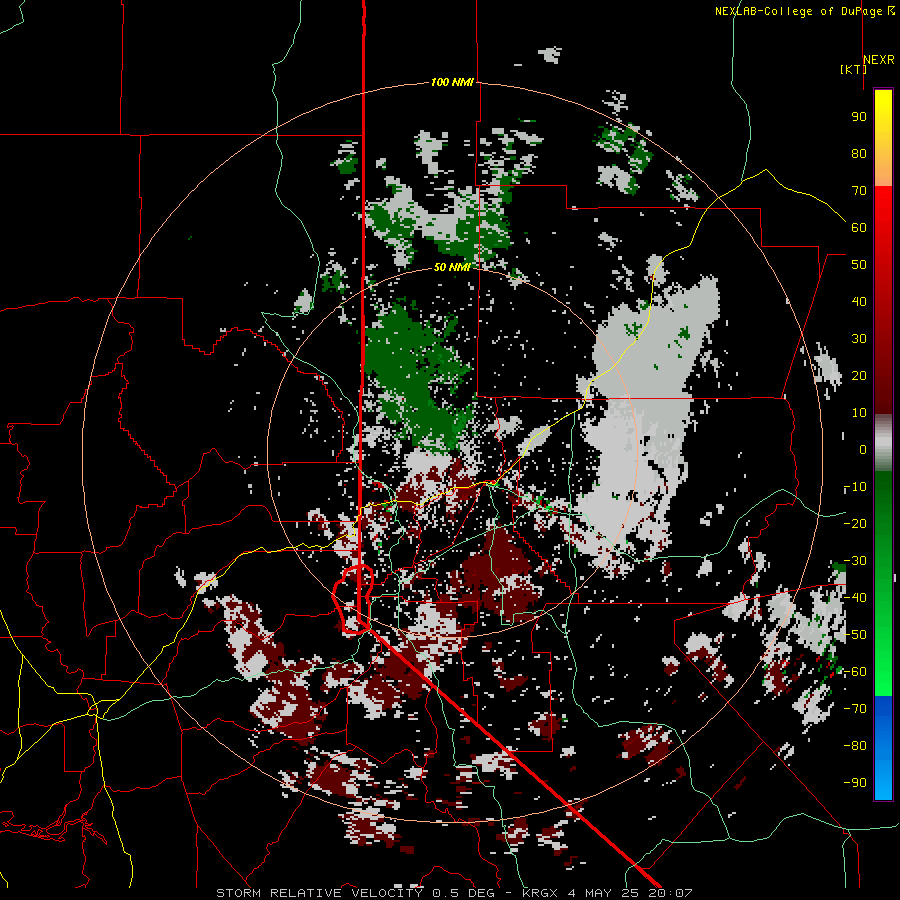Select the 30 value on velocity scale

tap(859, 339)
